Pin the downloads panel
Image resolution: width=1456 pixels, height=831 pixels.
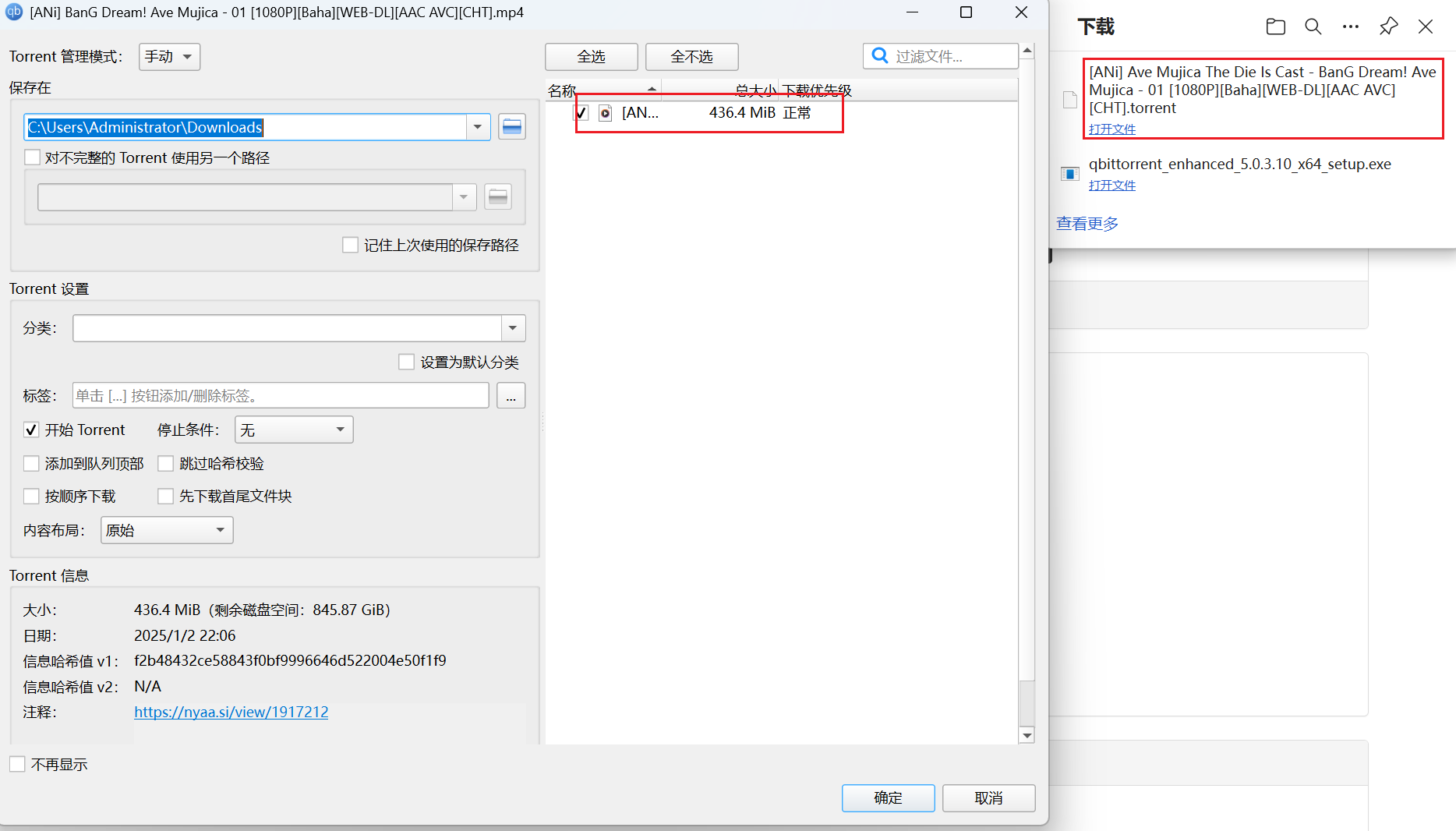1388,27
